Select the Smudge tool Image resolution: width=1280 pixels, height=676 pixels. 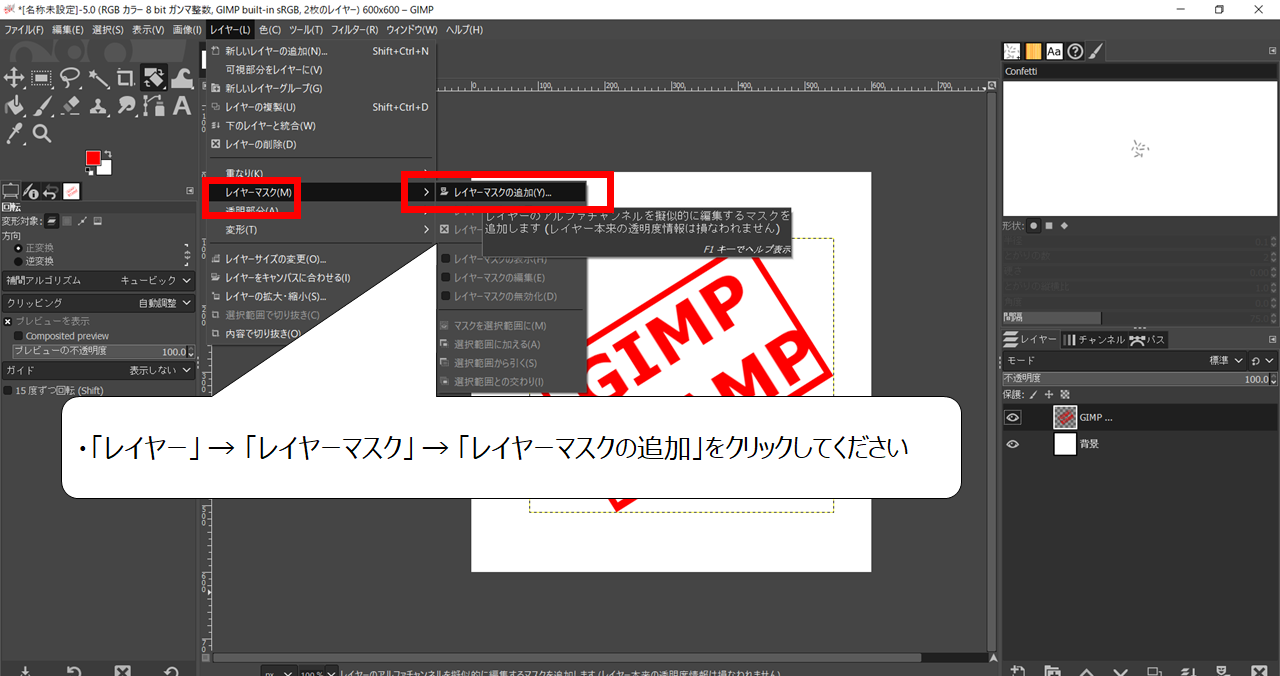click(126, 105)
